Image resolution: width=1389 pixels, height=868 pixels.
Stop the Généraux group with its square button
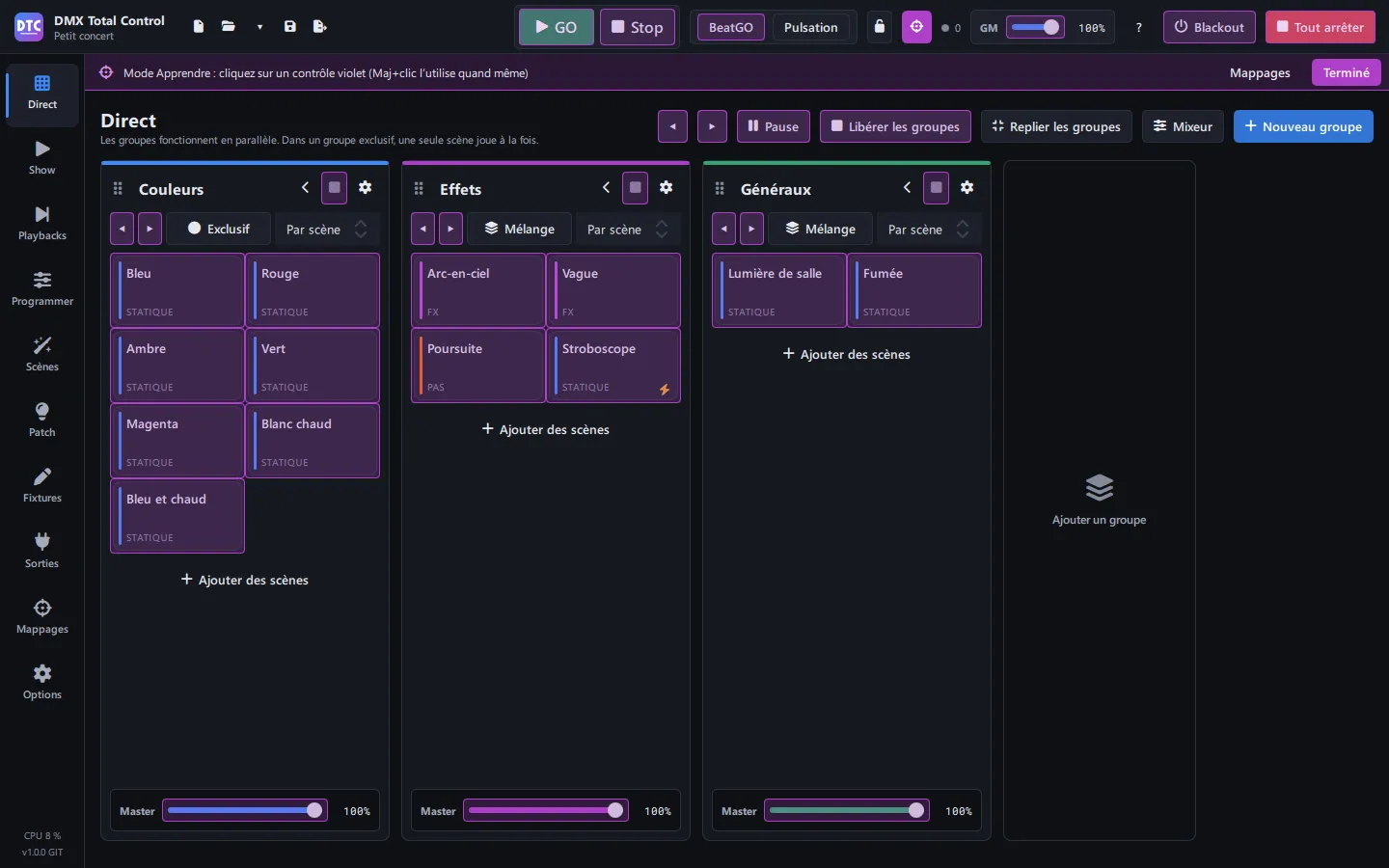pos(937,188)
